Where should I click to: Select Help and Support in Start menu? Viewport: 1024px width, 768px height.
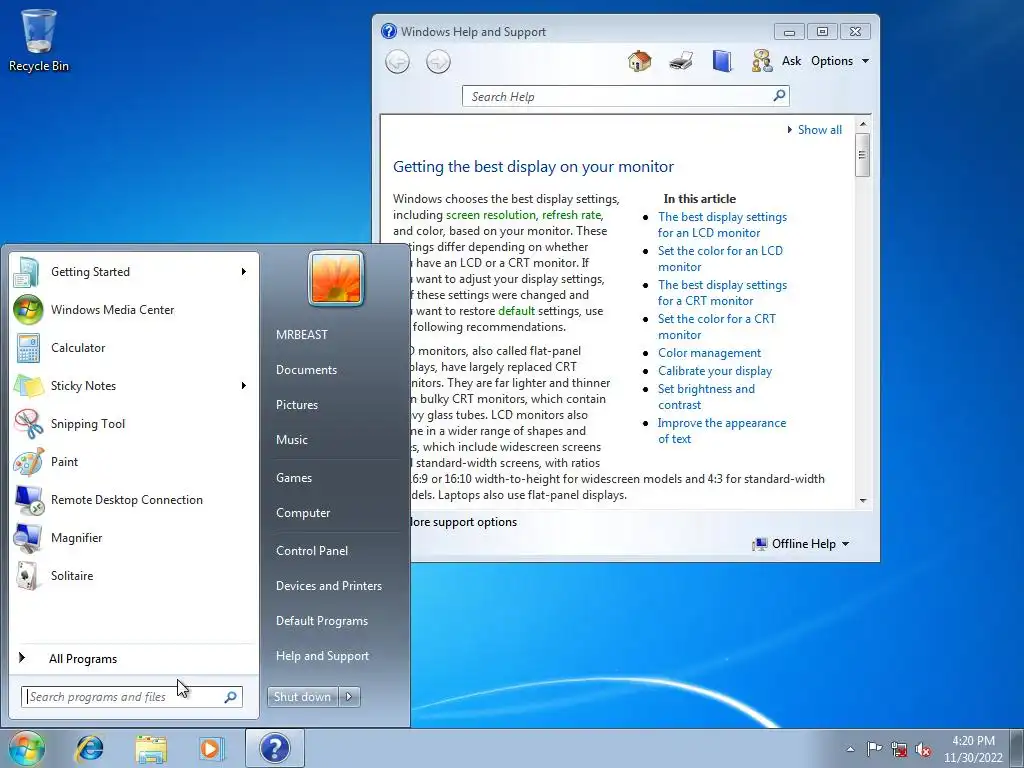(322, 656)
